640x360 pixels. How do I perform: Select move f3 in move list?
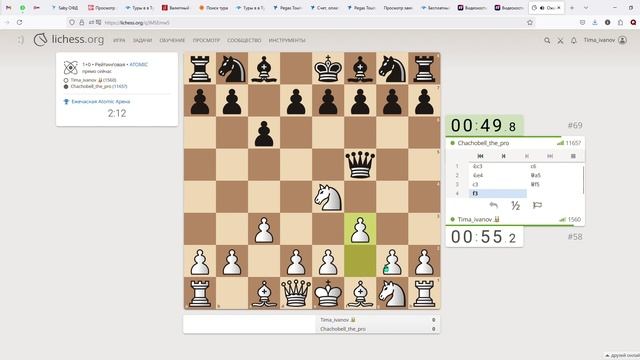point(498,193)
